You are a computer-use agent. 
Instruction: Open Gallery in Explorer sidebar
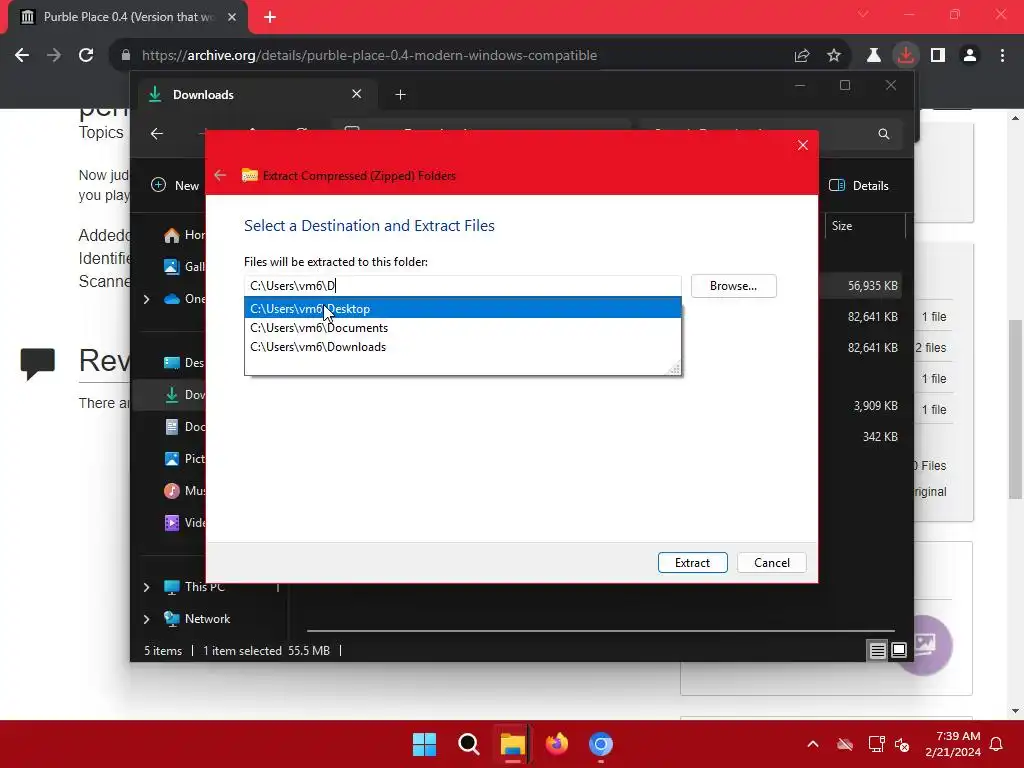tap(184, 266)
